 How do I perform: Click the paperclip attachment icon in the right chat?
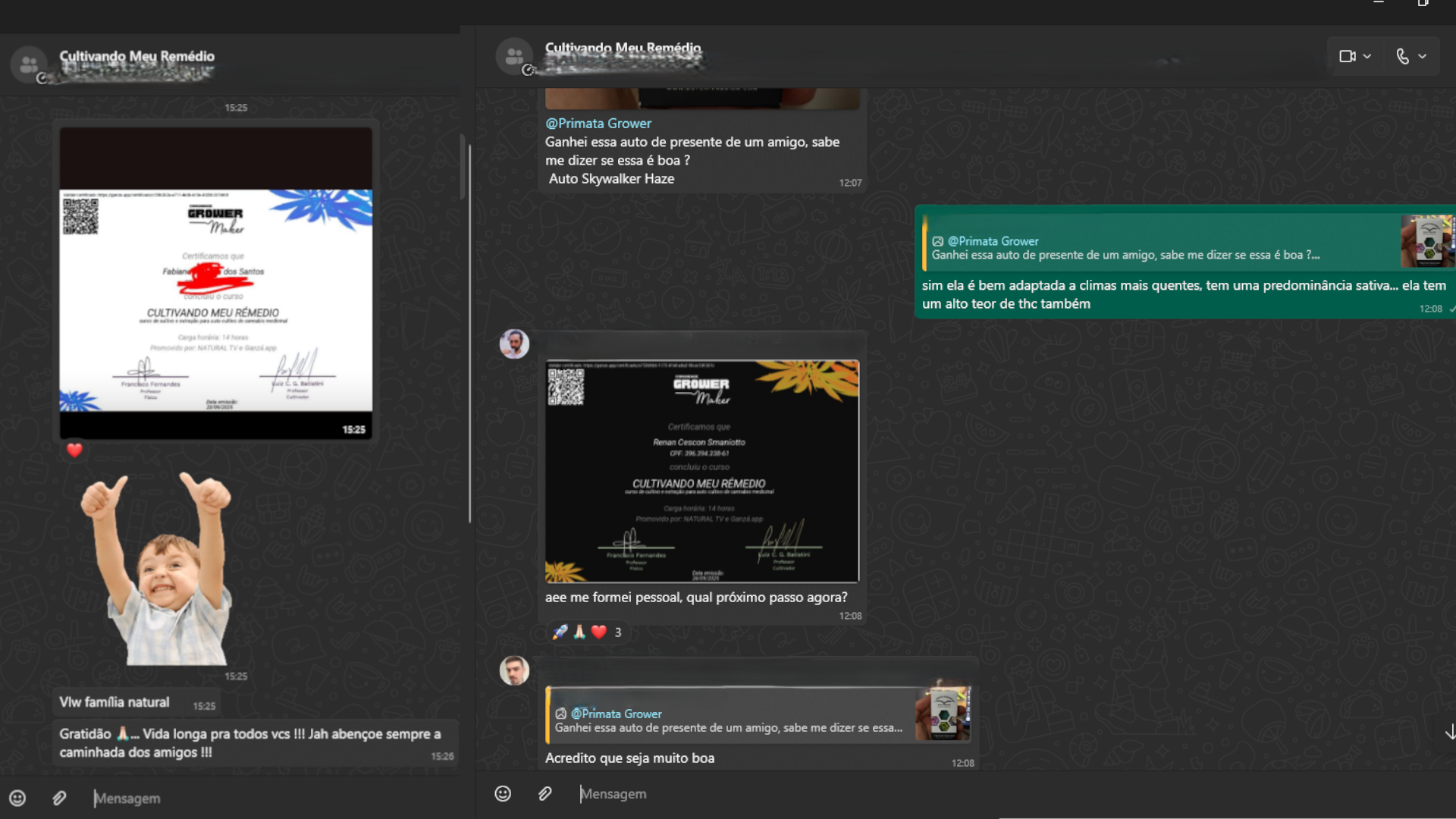pyautogui.click(x=544, y=793)
